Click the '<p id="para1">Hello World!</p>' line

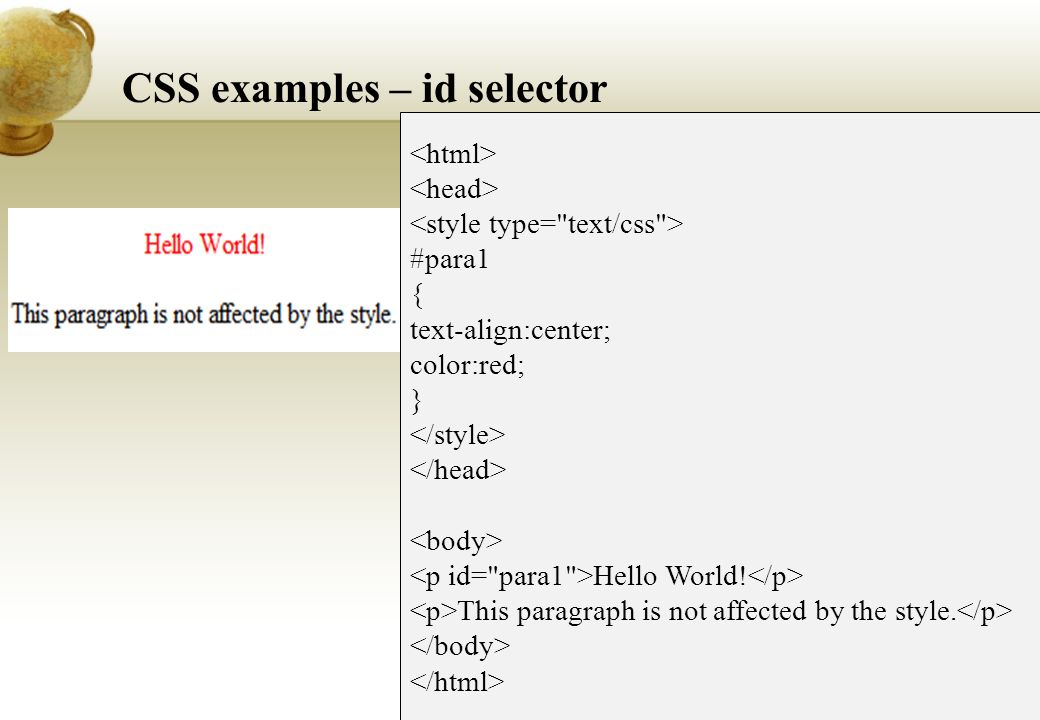pyautogui.click(x=606, y=576)
